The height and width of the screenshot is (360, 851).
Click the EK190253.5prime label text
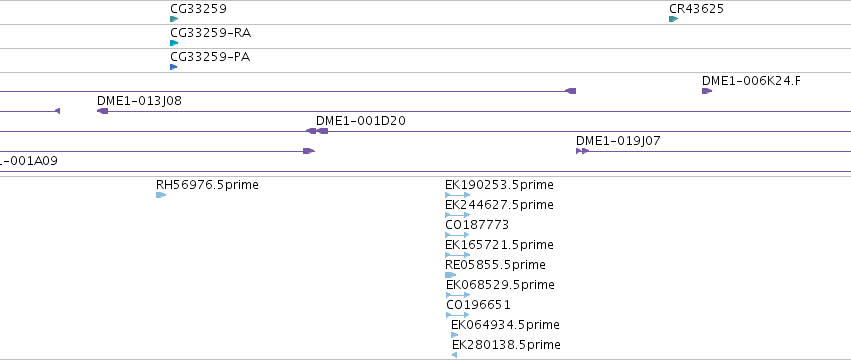[x=499, y=185]
